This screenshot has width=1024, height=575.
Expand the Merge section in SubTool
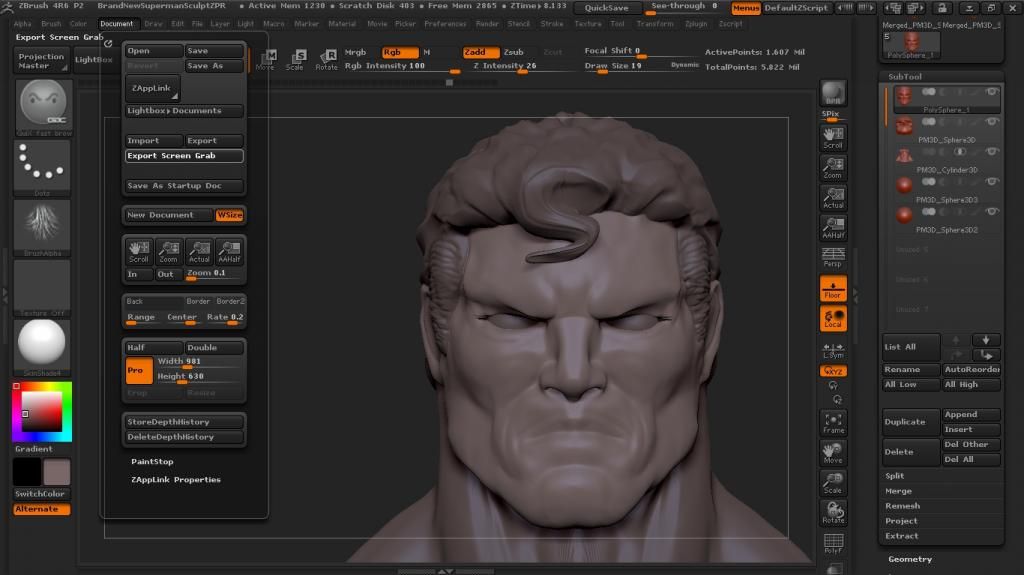coord(898,491)
